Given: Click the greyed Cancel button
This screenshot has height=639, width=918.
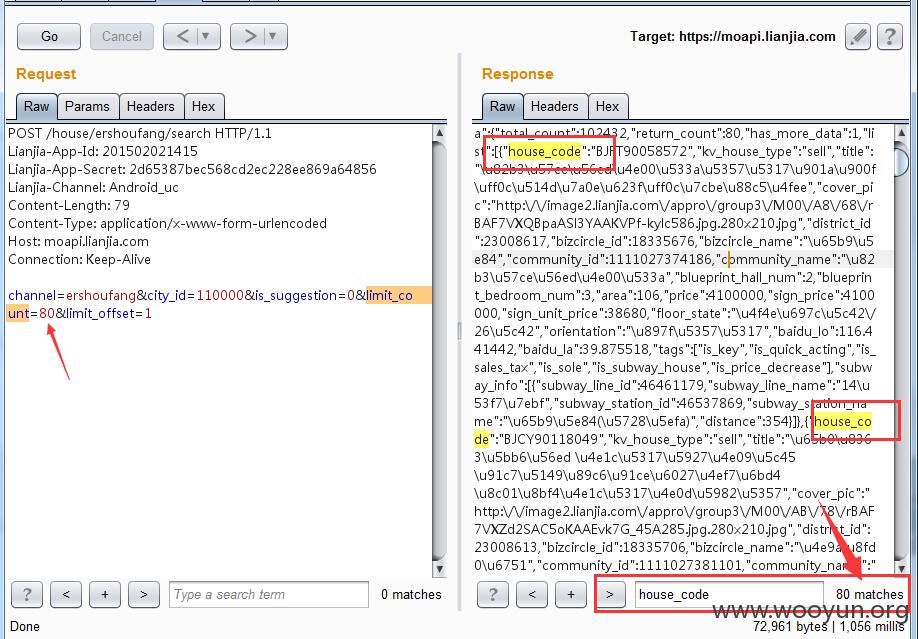Looking at the screenshot, I should coord(122,36).
